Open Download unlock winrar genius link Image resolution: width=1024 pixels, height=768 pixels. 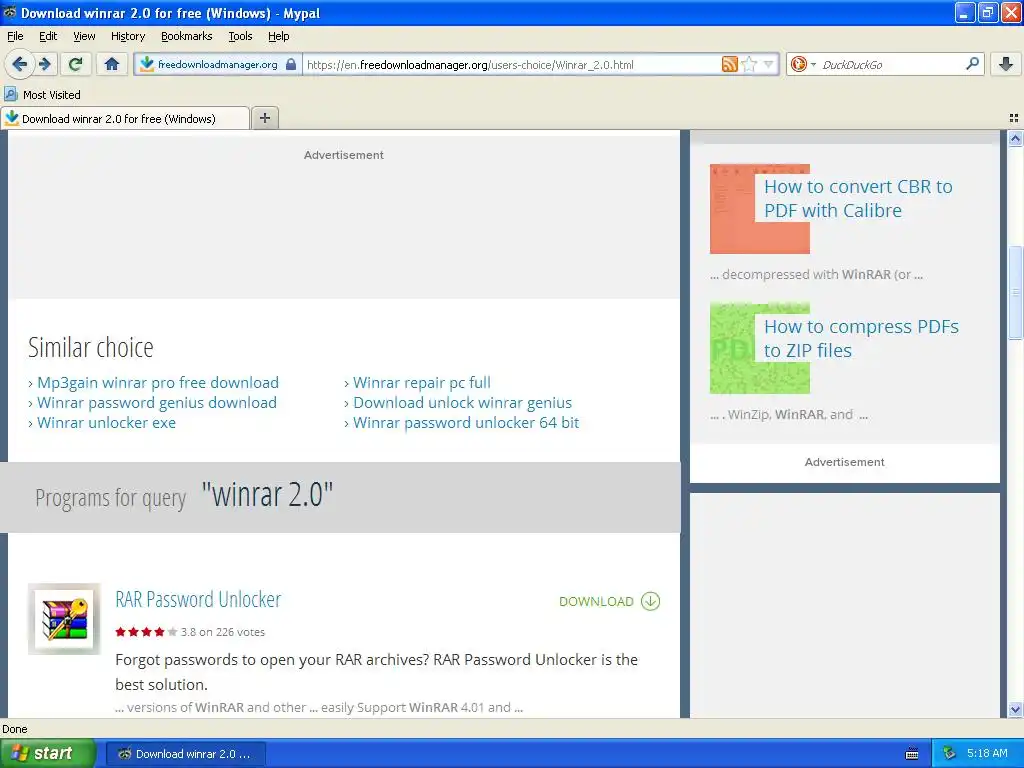[462, 403]
